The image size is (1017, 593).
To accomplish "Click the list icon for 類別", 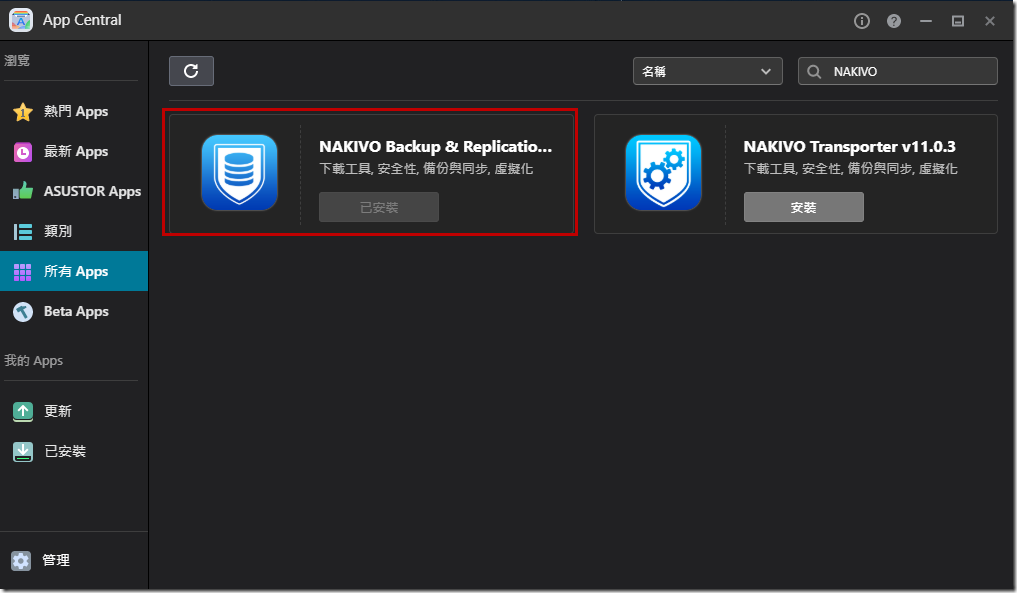I will coord(23,232).
